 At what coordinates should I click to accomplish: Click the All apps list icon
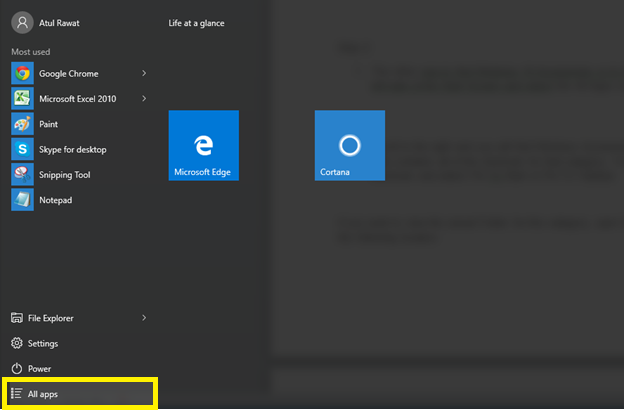pos(17,393)
